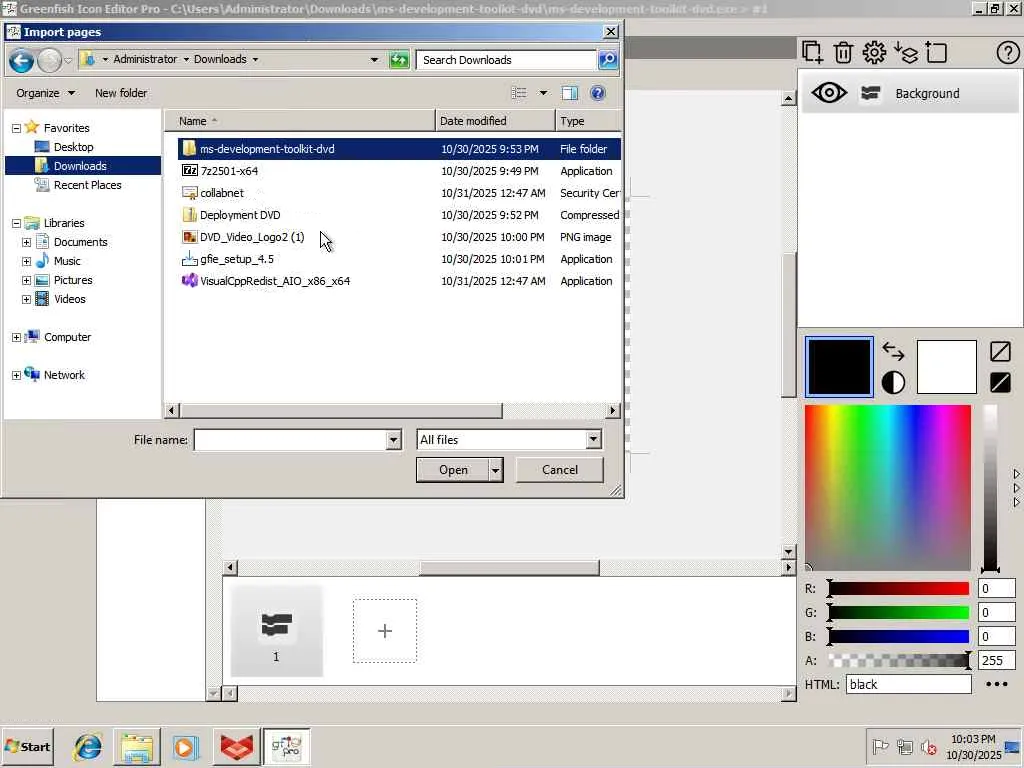Sort by the Name column header
The image size is (1024, 768).
pos(299,121)
